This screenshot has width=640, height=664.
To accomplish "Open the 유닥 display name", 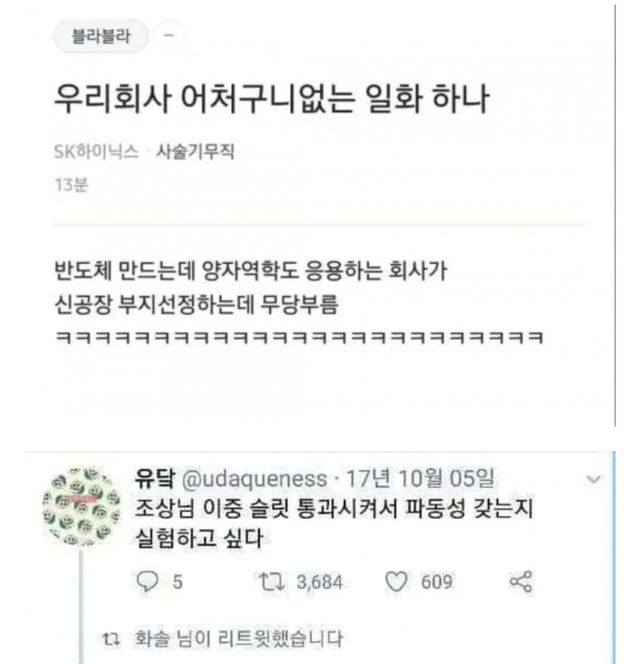I will coord(155,479).
